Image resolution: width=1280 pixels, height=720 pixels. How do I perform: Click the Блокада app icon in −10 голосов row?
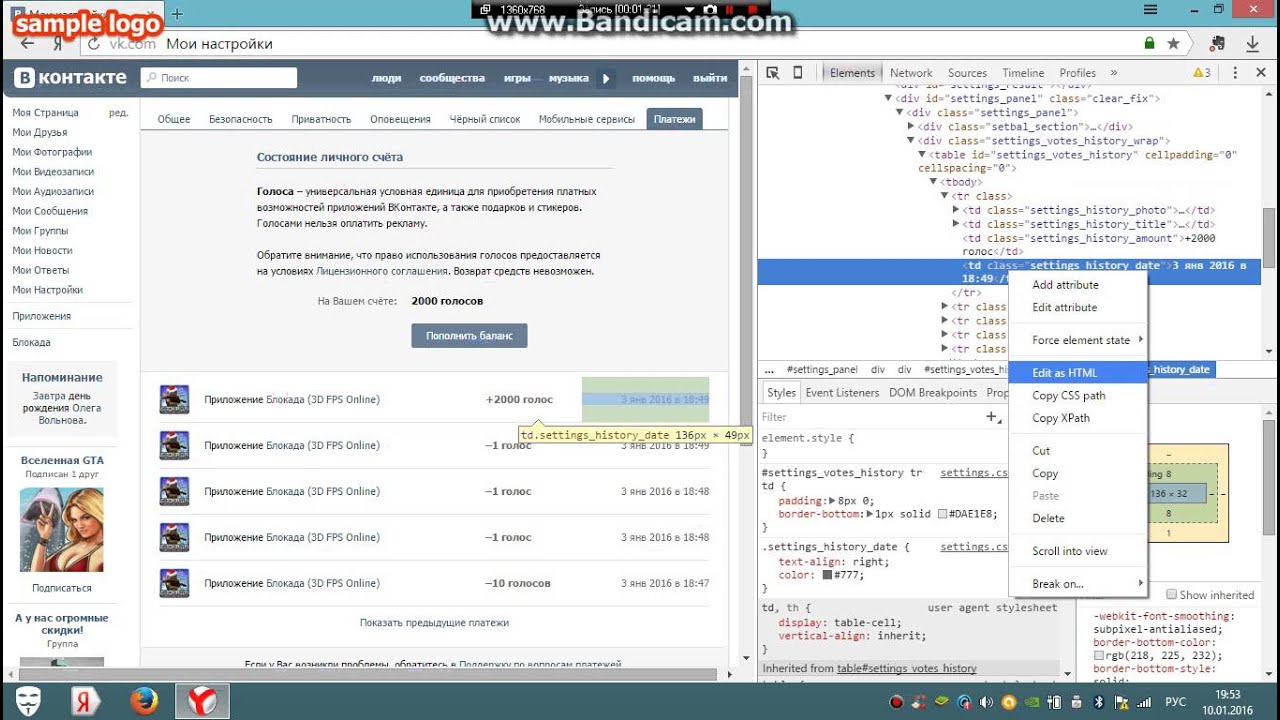coord(175,583)
